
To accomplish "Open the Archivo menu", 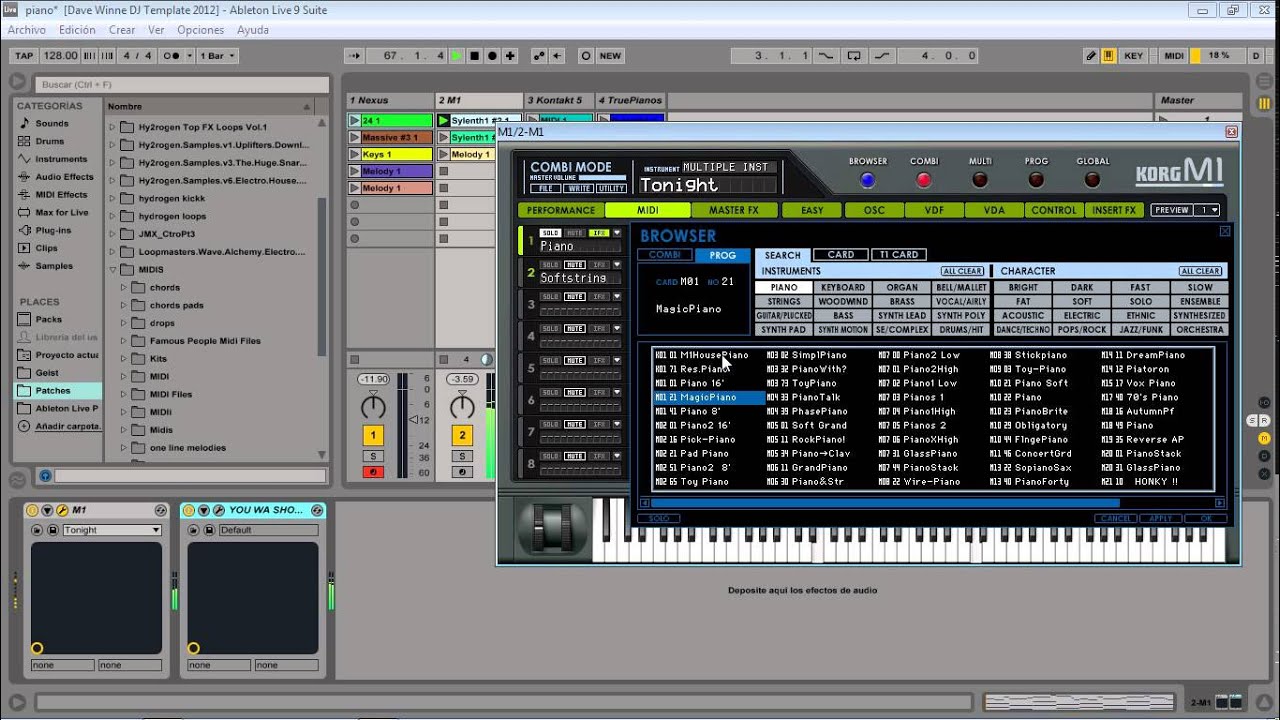I will tap(27, 30).
